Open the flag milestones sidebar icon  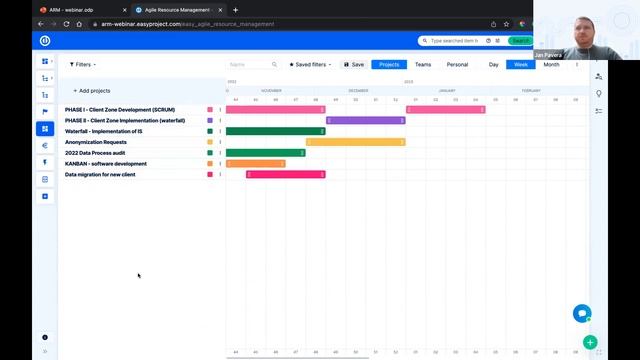(x=45, y=112)
